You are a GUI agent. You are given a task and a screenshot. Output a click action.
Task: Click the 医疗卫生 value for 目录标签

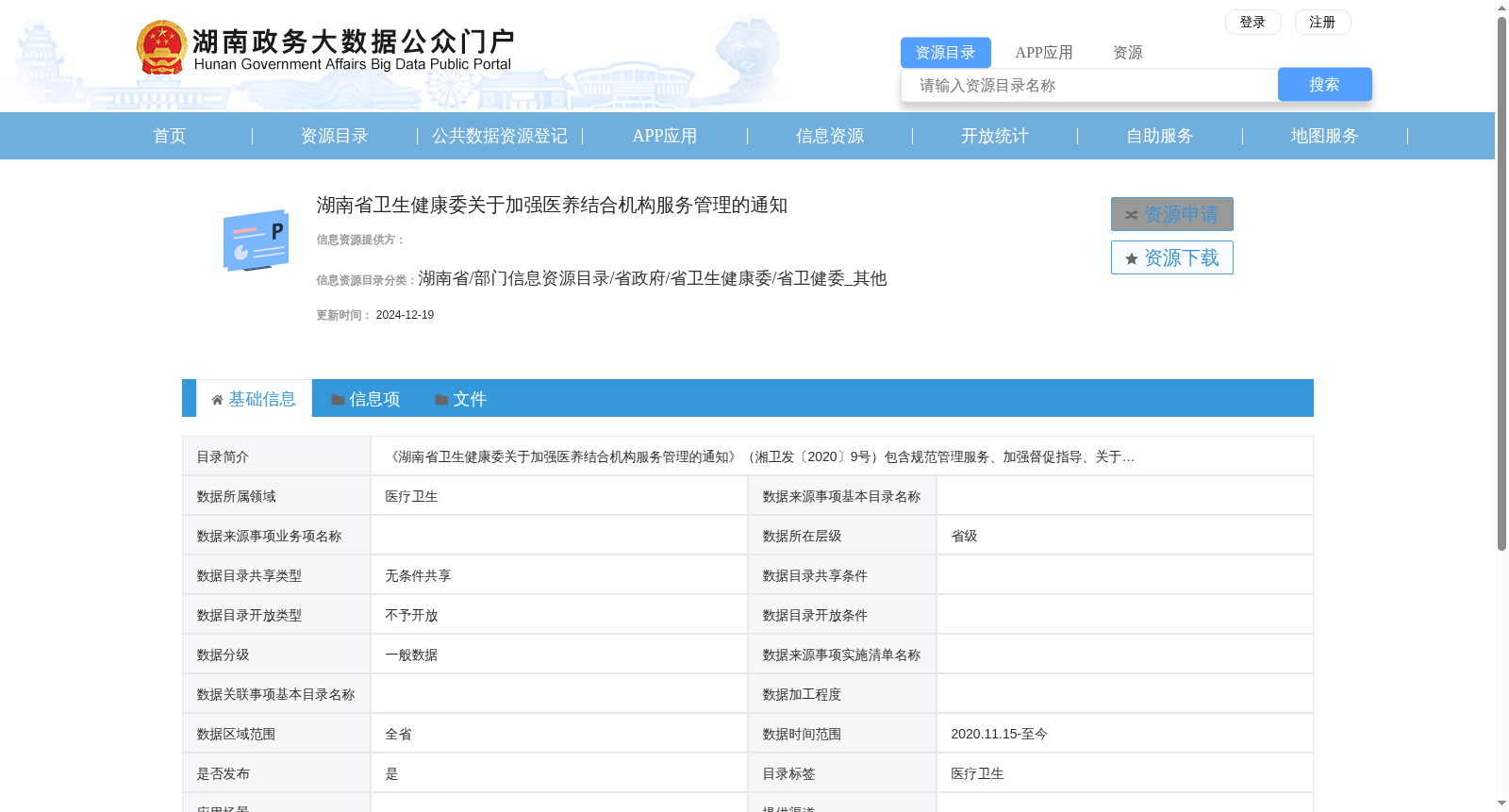(x=1124, y=773)
